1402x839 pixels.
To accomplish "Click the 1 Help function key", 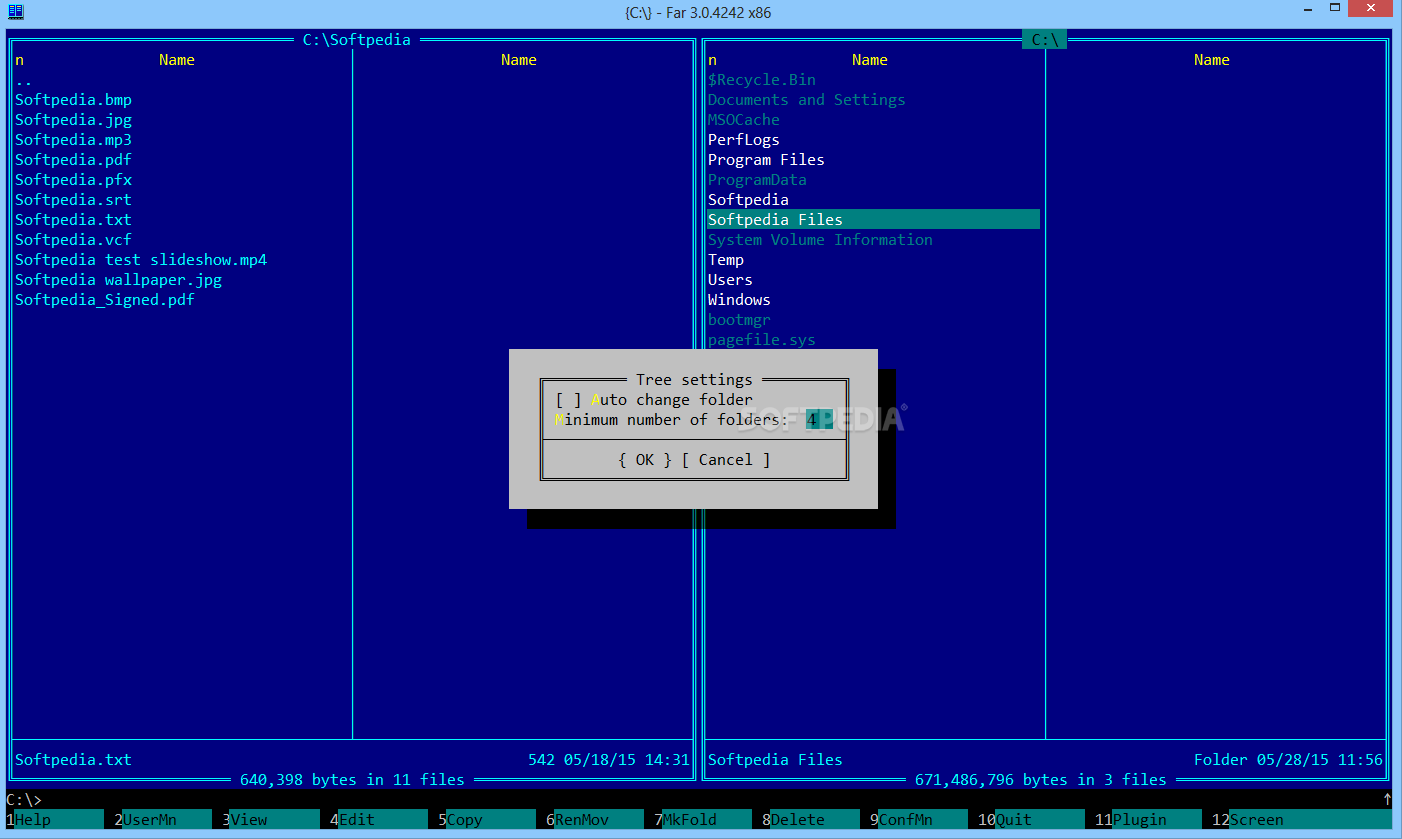I will [x=54, y=820].
